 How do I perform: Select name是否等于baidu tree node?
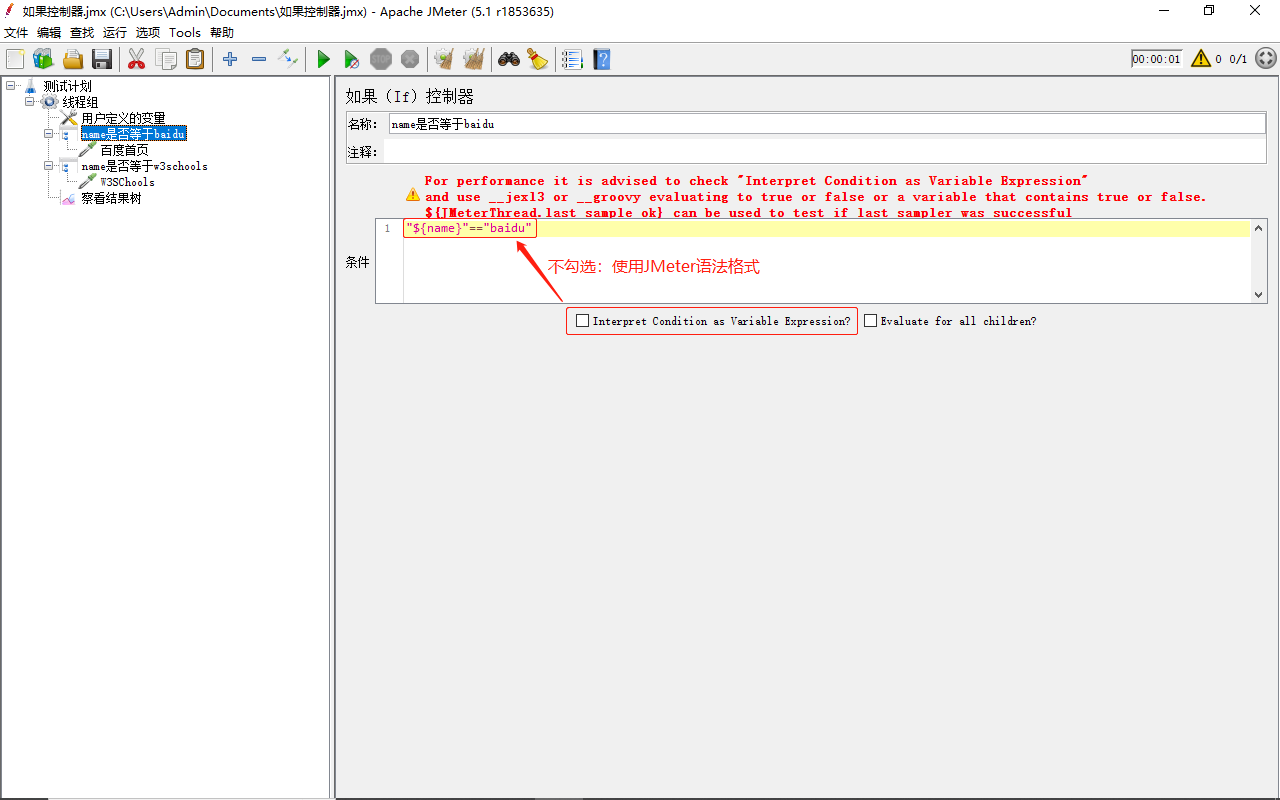(x=134, y=134)
